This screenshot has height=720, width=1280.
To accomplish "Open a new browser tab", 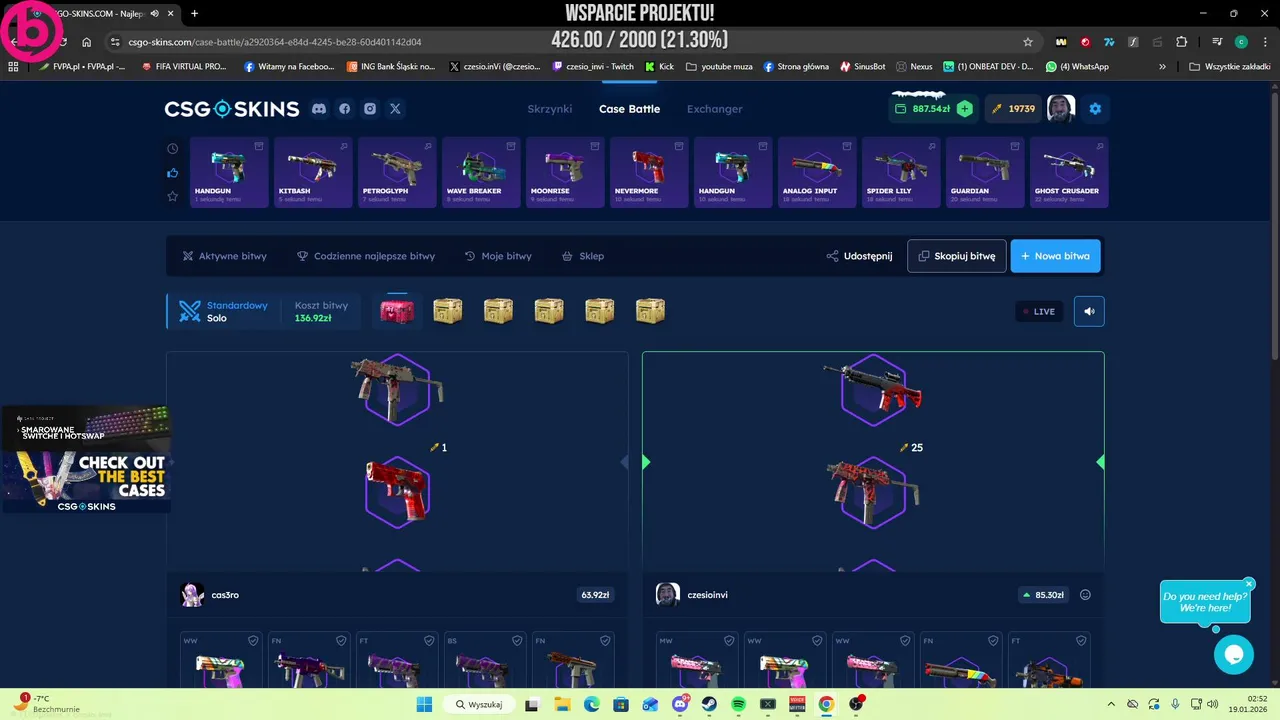I will point(194,13).
